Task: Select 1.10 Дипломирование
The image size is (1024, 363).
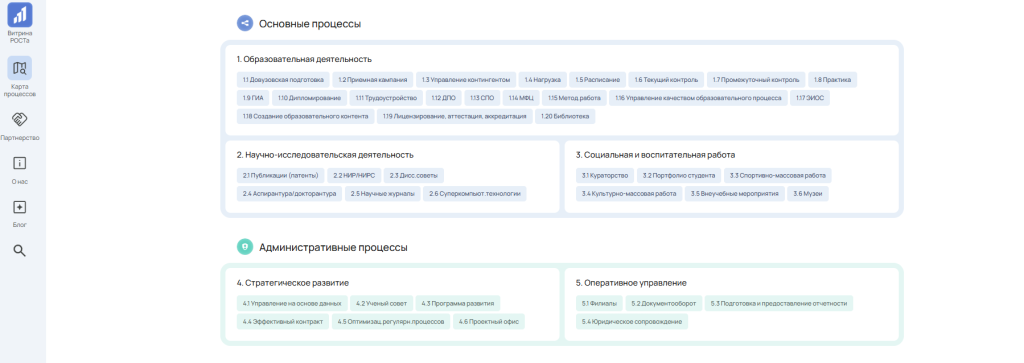Action: click(310, 99)
